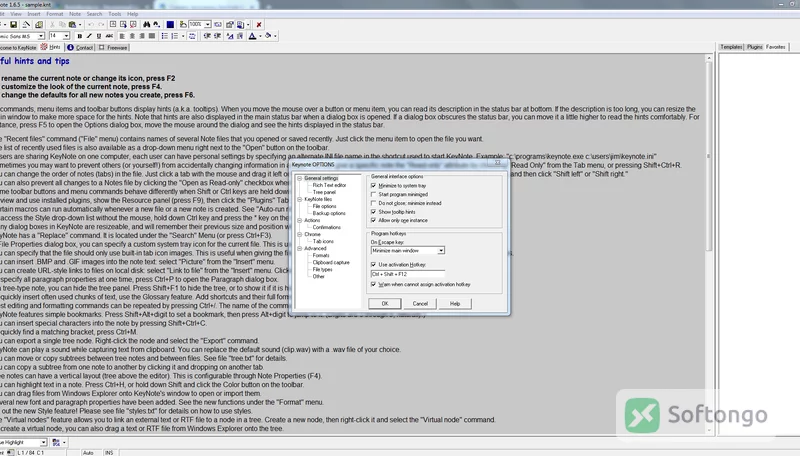
Task: Click the Cancel button in the dialog
Action: [420, 303]
